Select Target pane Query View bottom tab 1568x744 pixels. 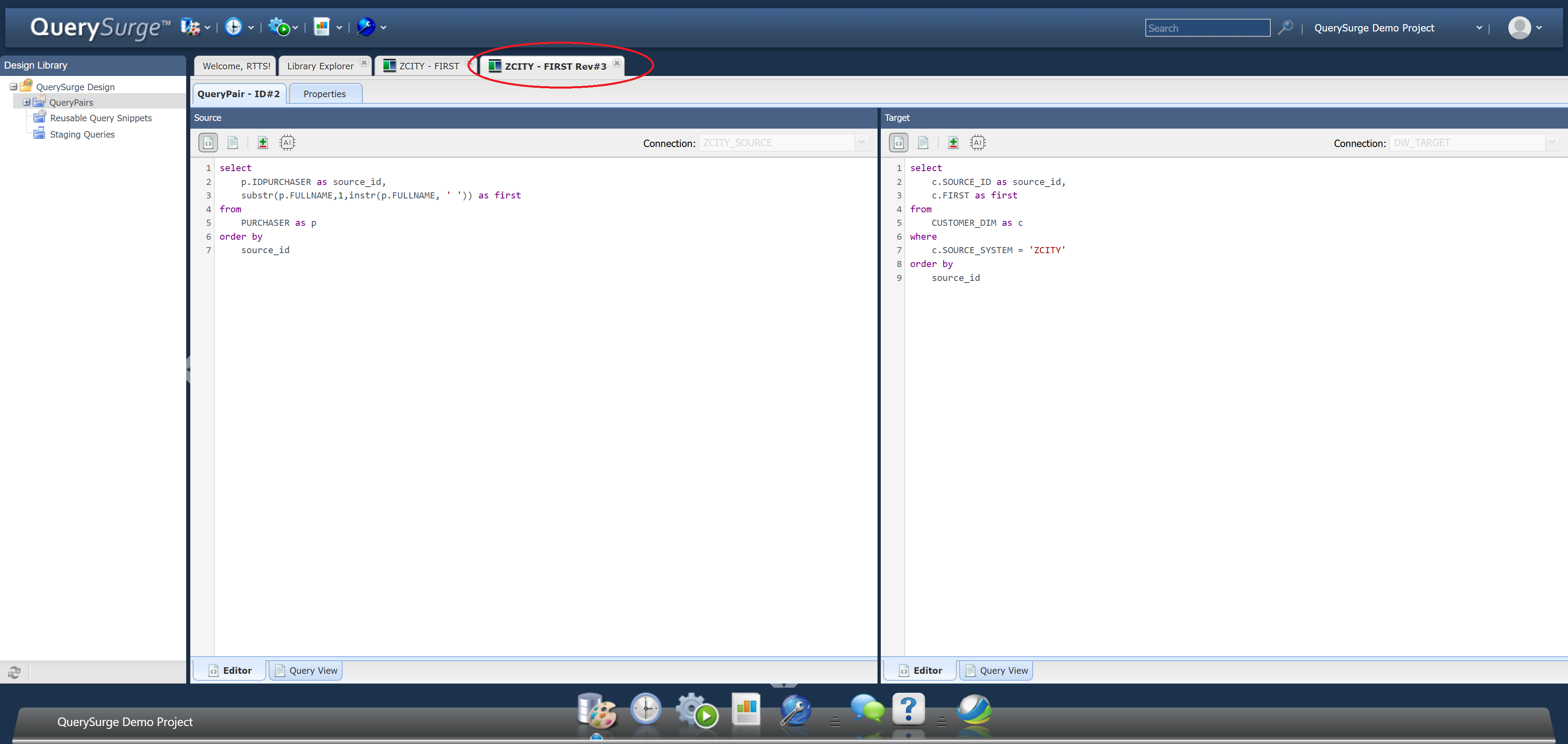[996, 670]
